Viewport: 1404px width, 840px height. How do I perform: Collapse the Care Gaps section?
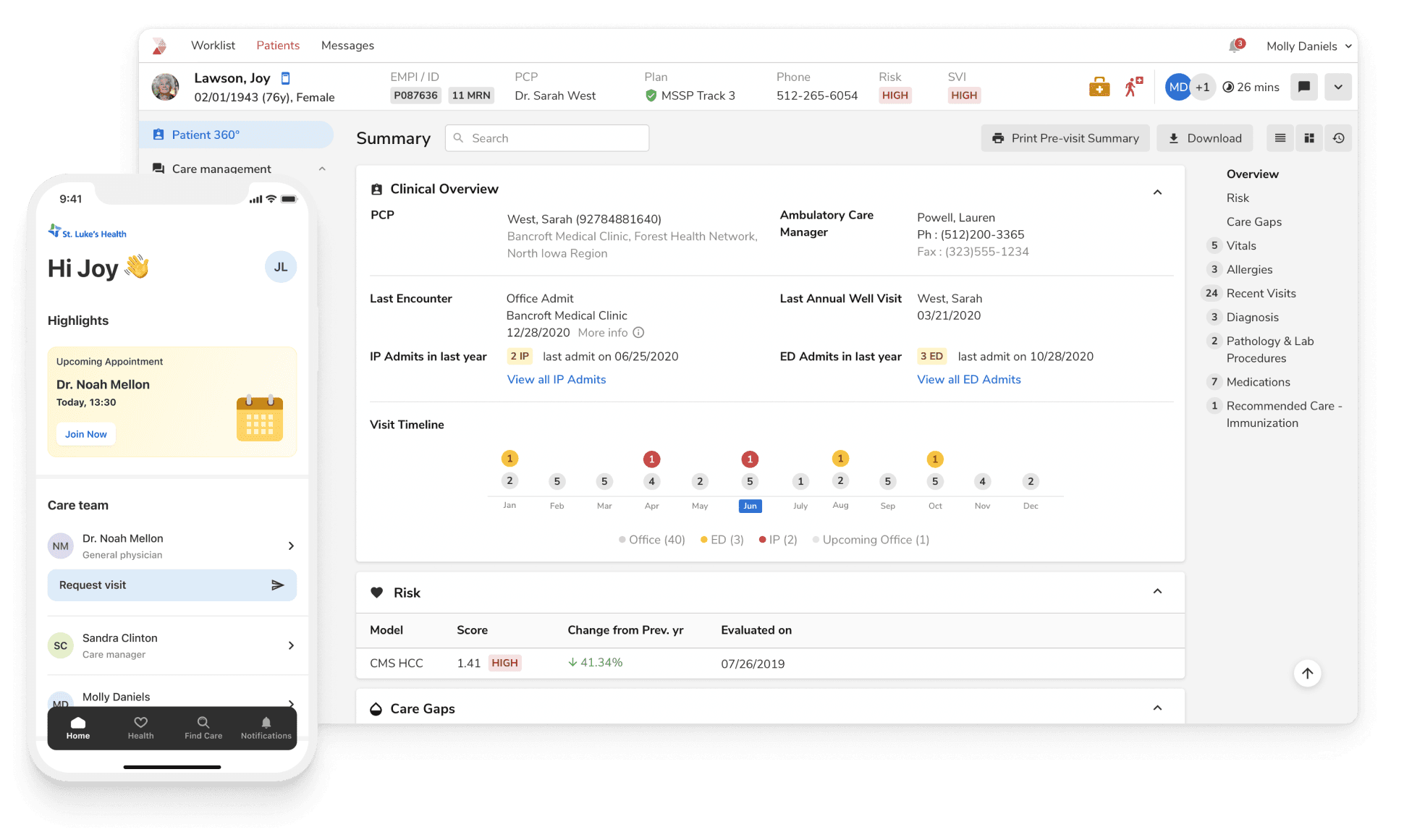click(1157, 708)
